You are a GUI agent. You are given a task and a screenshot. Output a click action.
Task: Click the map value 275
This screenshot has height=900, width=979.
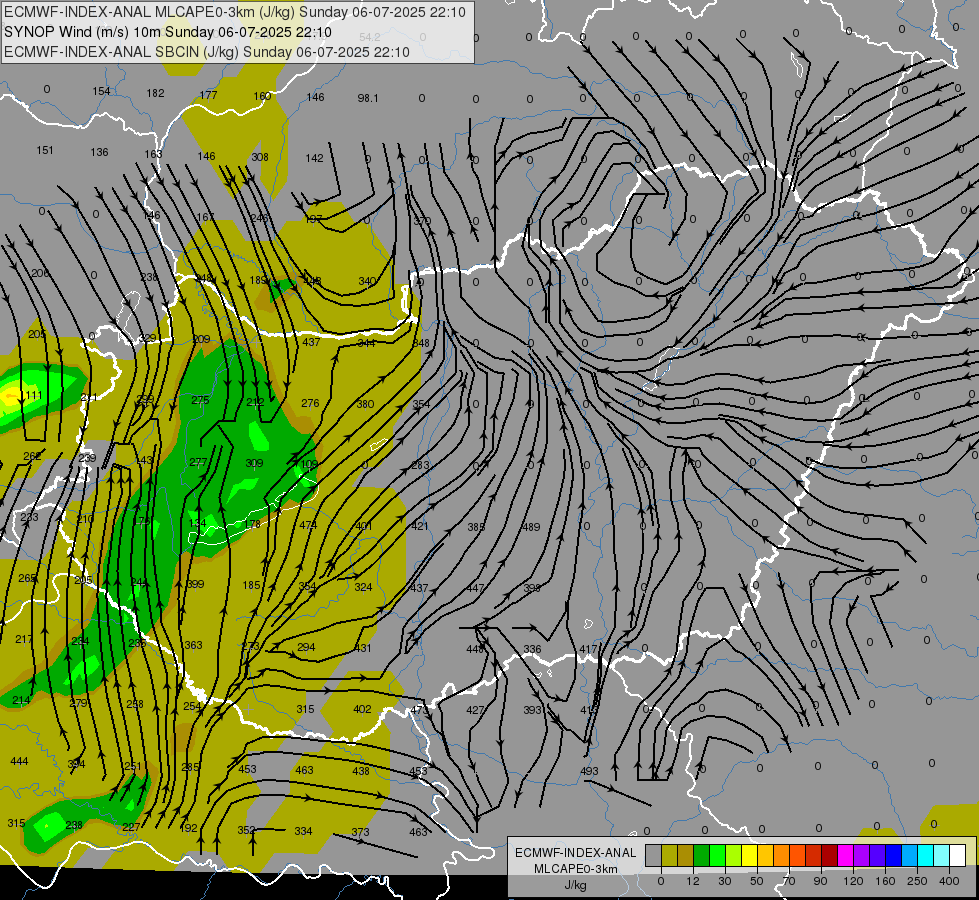(x=200, y=400)
